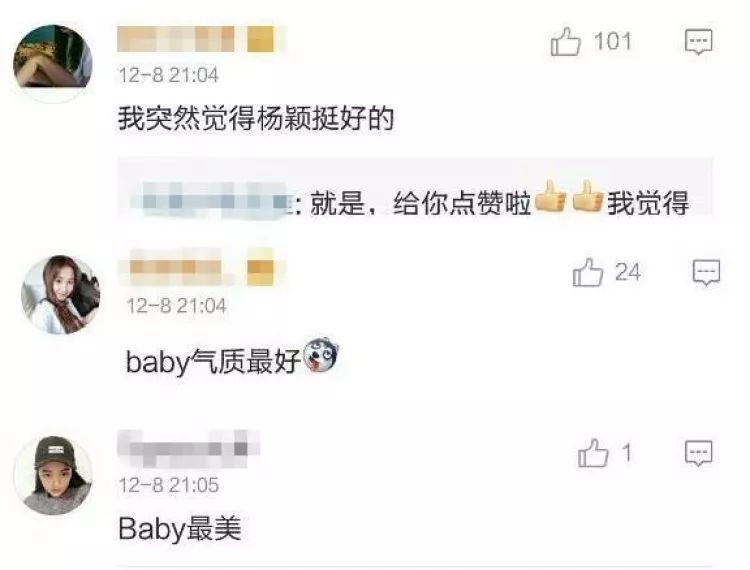Select the comment text 'baby气质最好'
This screenshot has width=750, height=570.
click(213, 361)
